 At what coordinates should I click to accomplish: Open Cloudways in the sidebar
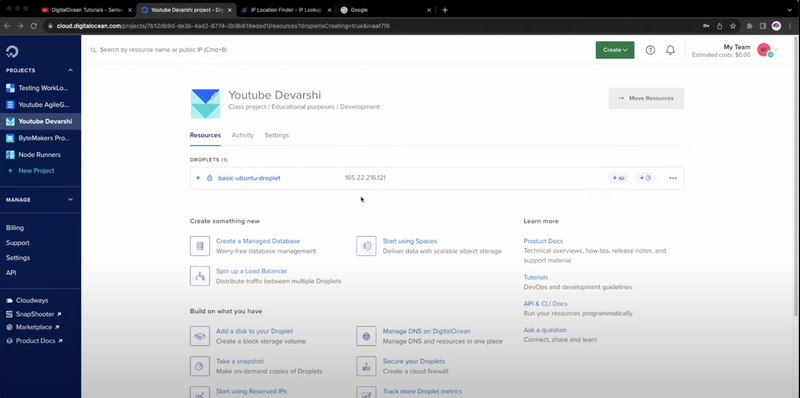coord(32,301)
